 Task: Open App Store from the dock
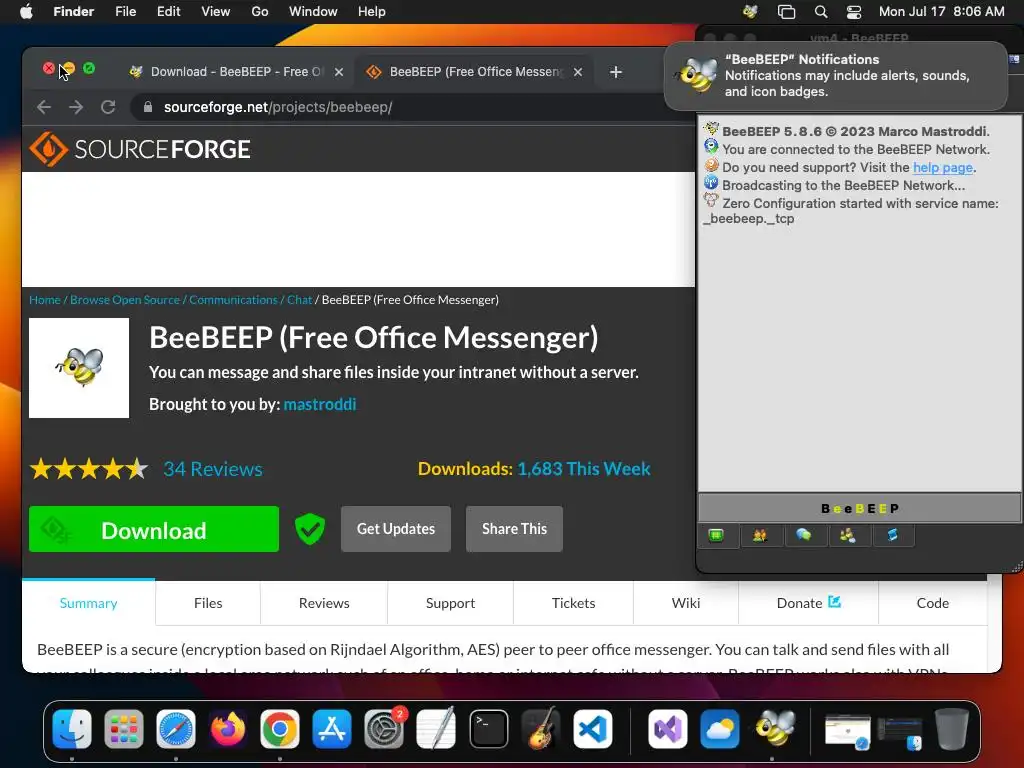[x=332, y=729]
